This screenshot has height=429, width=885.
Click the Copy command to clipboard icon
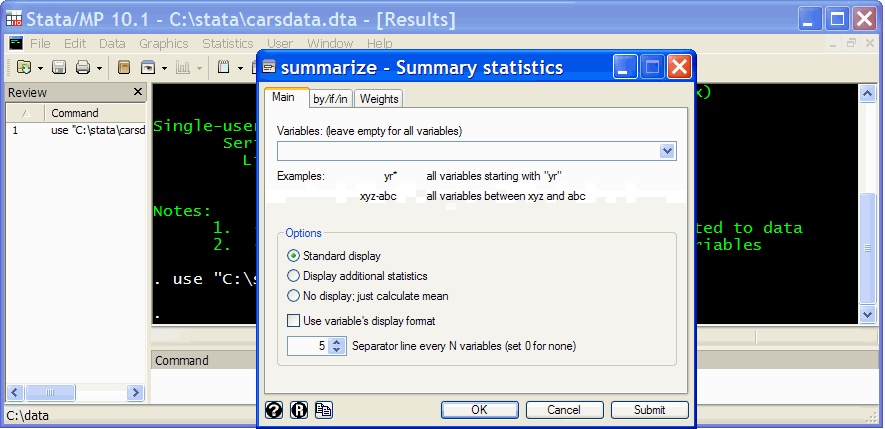323,410
